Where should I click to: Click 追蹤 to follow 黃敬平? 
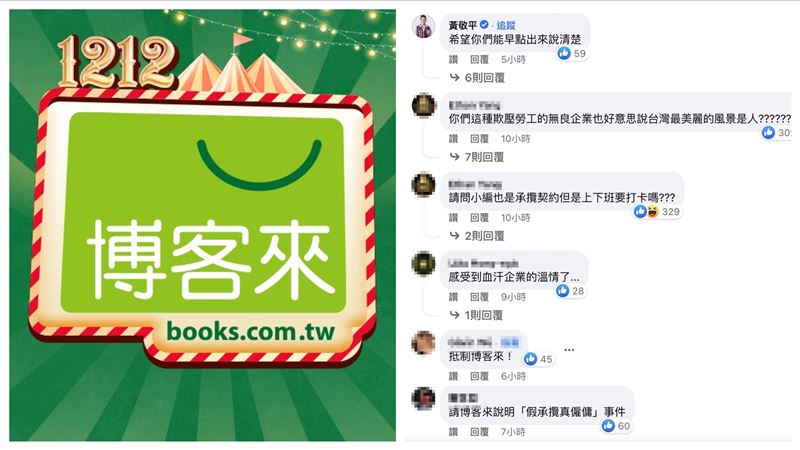(506, 25)
